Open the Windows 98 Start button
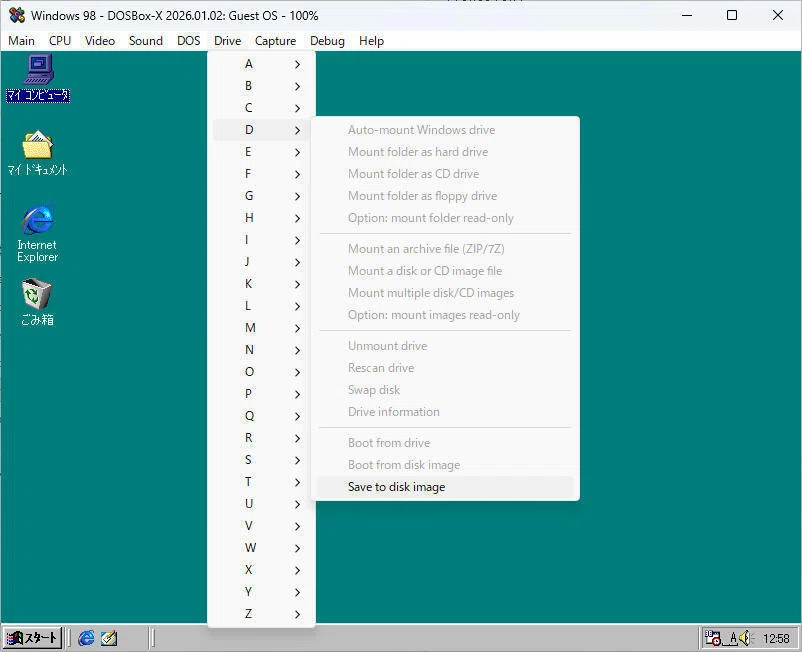This screenshot has height=652, width=802. click(x=32, y=638)
